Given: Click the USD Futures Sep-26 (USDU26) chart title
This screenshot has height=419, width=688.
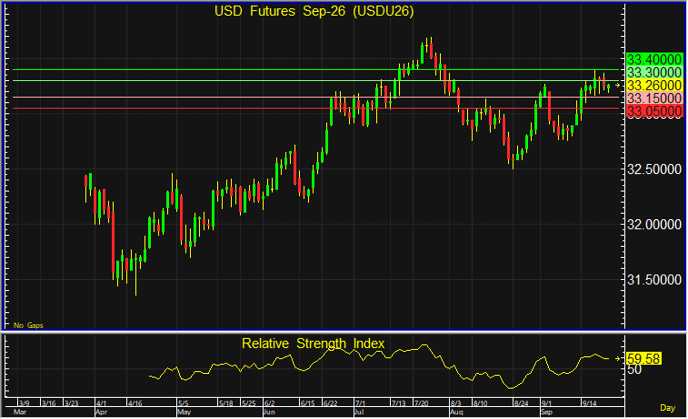Looking at the screenshot, I should (x=314, y=11).
